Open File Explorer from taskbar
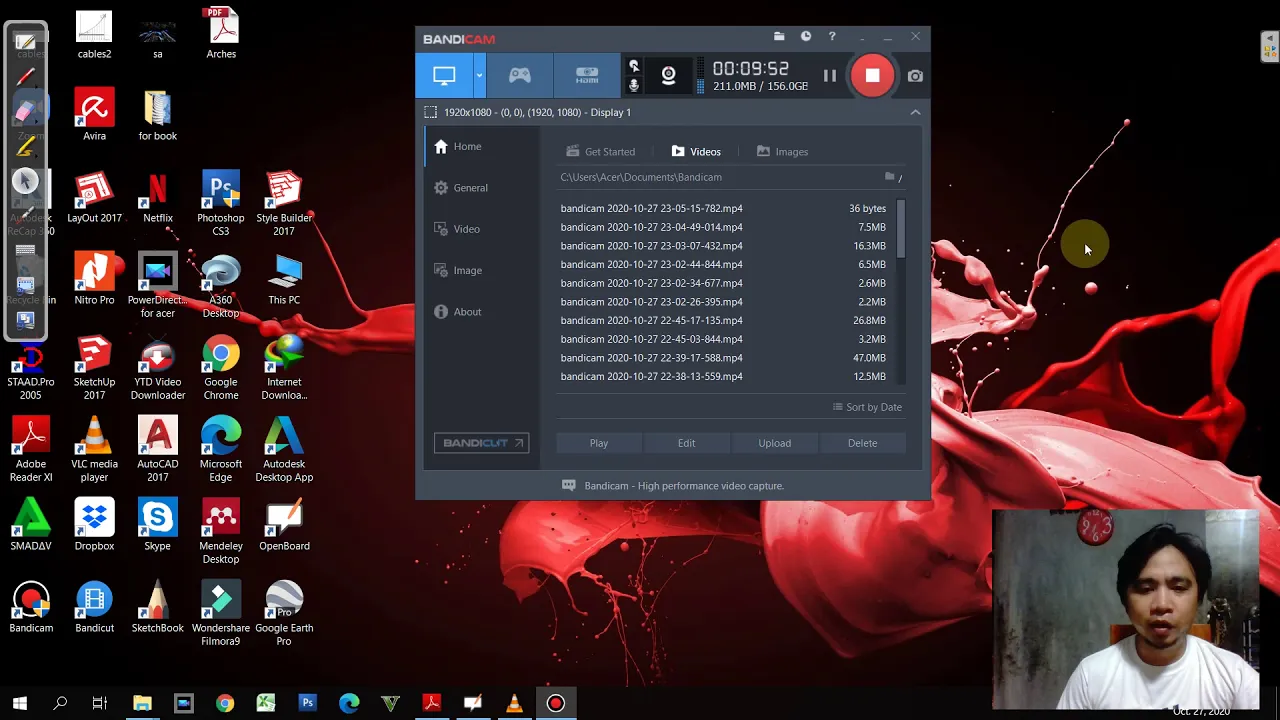The height and width of the screenshot is (720, 1280). click(x=142, y=704)
